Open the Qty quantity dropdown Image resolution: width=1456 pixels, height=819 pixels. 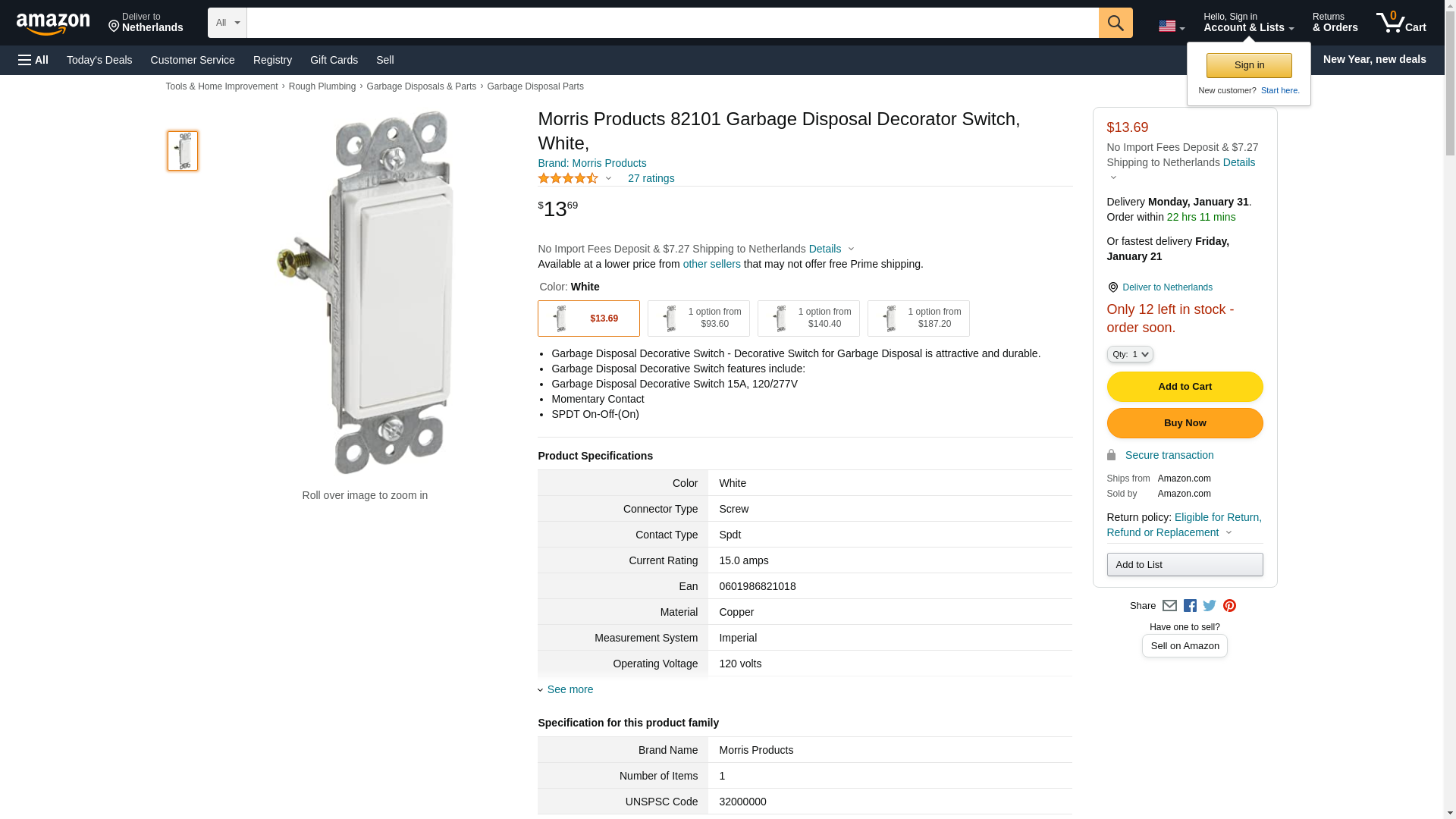(1130, 354)
